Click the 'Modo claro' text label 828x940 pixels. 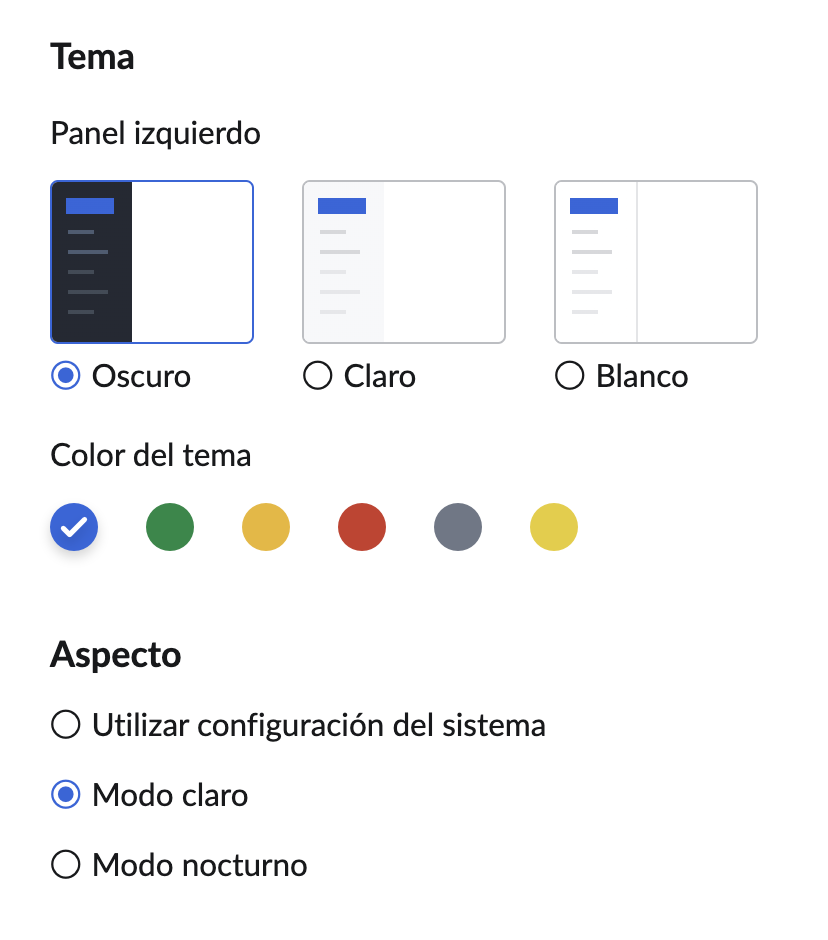click(170, 795)
